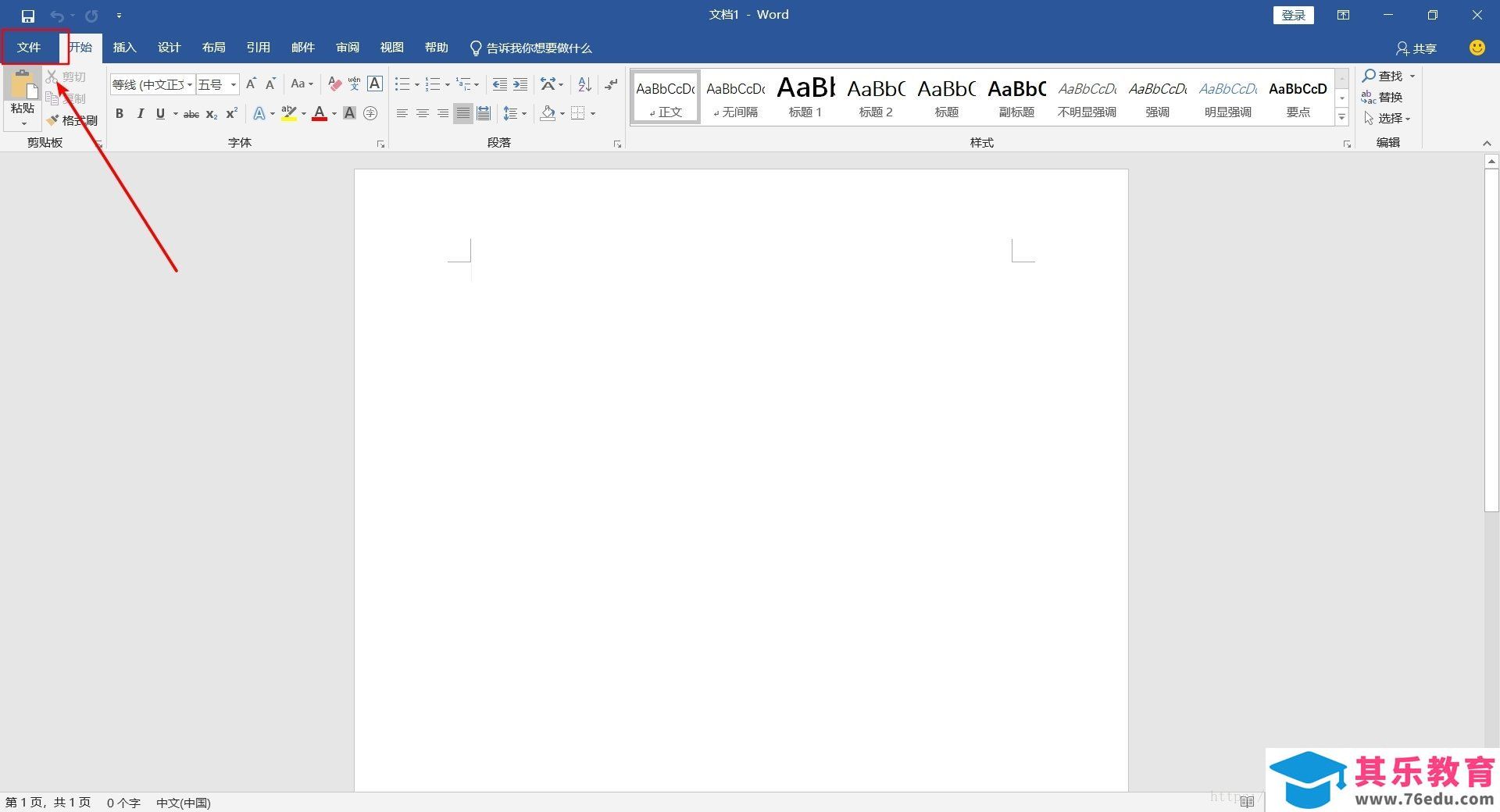Screen dimensions: 1500x812
Task: Click the 登录 sign-in button
Action: click(x=1293, y=15)
